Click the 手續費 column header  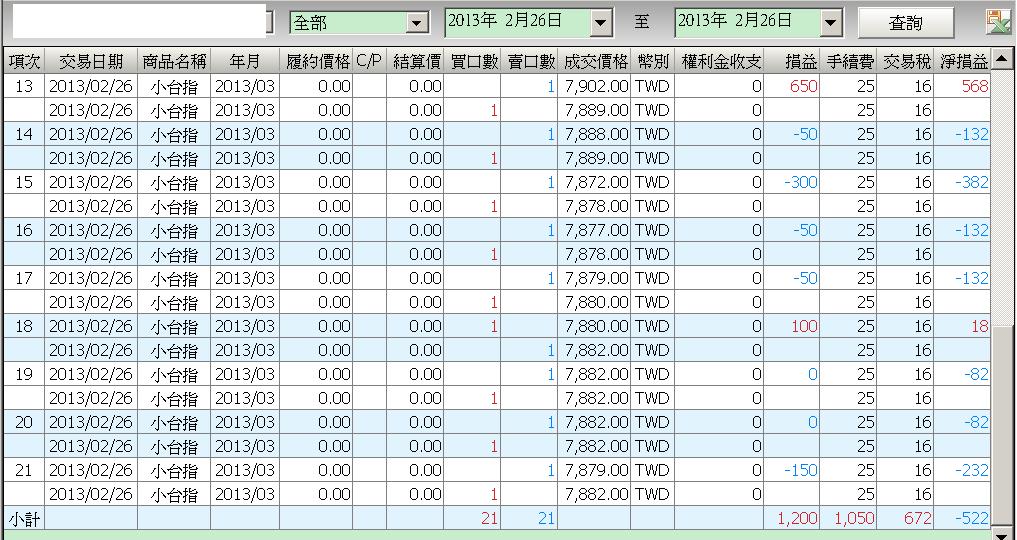(849, 62)
